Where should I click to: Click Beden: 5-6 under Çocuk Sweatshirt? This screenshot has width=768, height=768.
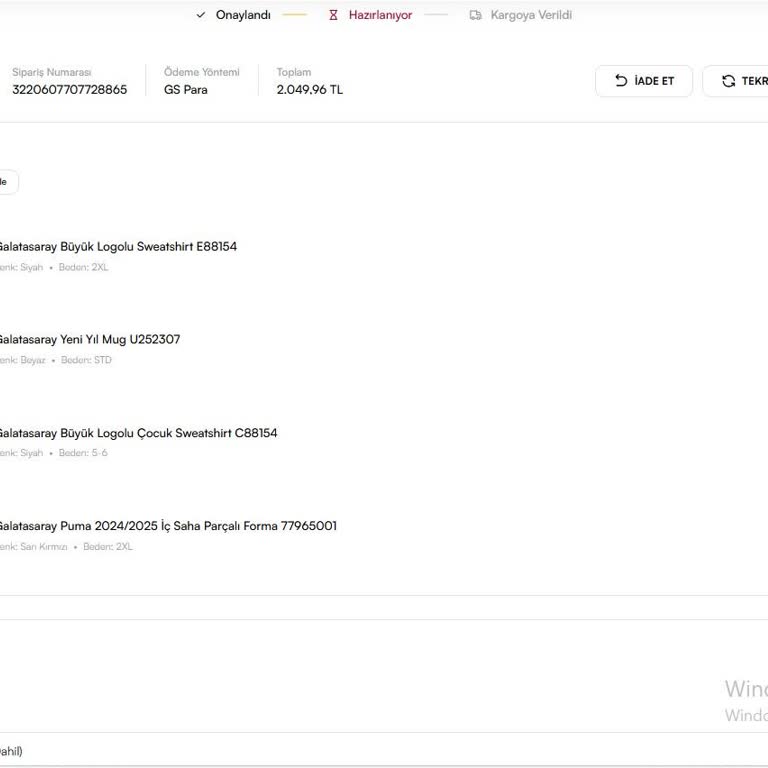point(83,453)
